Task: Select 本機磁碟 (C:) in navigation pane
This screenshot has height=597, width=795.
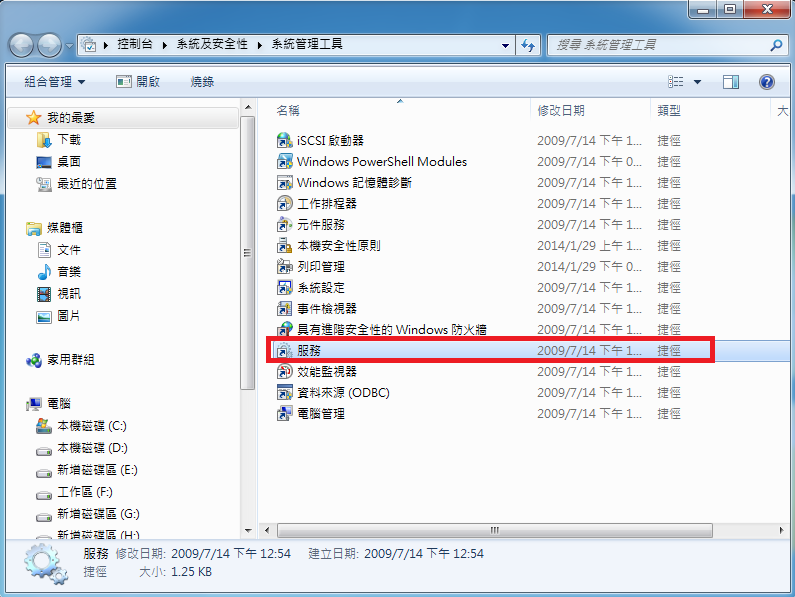Action: [x=91, y=426]
